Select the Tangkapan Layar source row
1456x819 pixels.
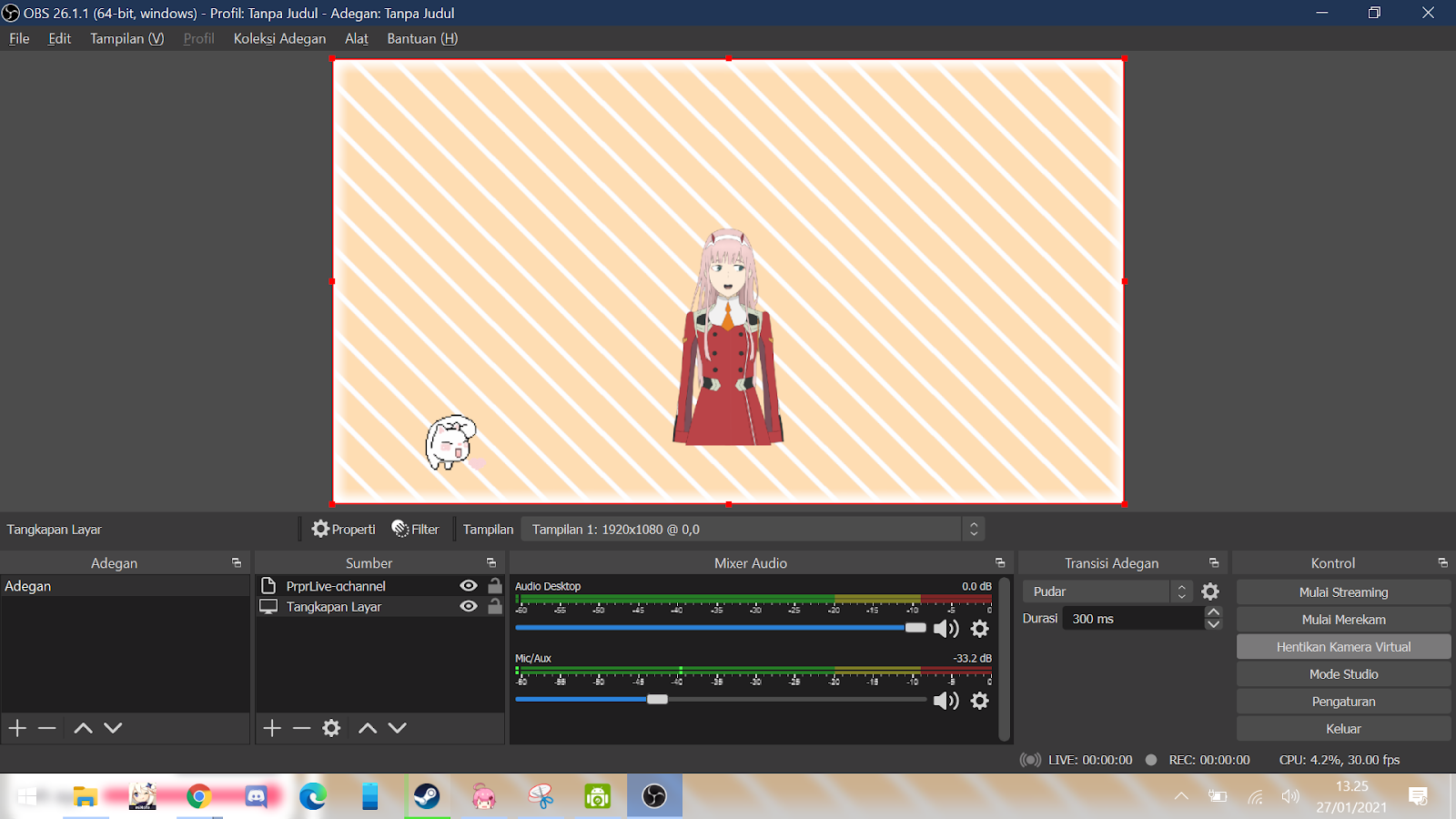click(x=379, y=606)
